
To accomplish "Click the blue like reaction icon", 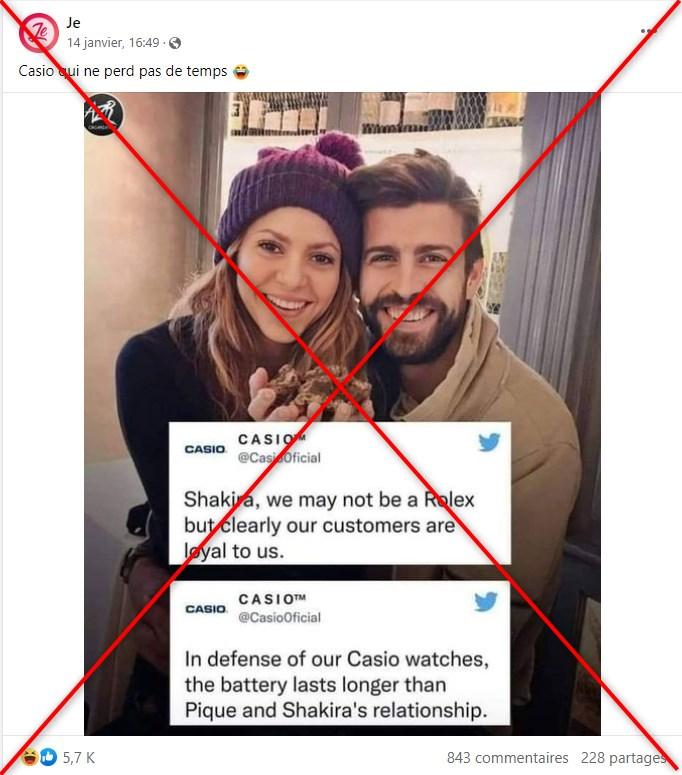I will 48,757.
